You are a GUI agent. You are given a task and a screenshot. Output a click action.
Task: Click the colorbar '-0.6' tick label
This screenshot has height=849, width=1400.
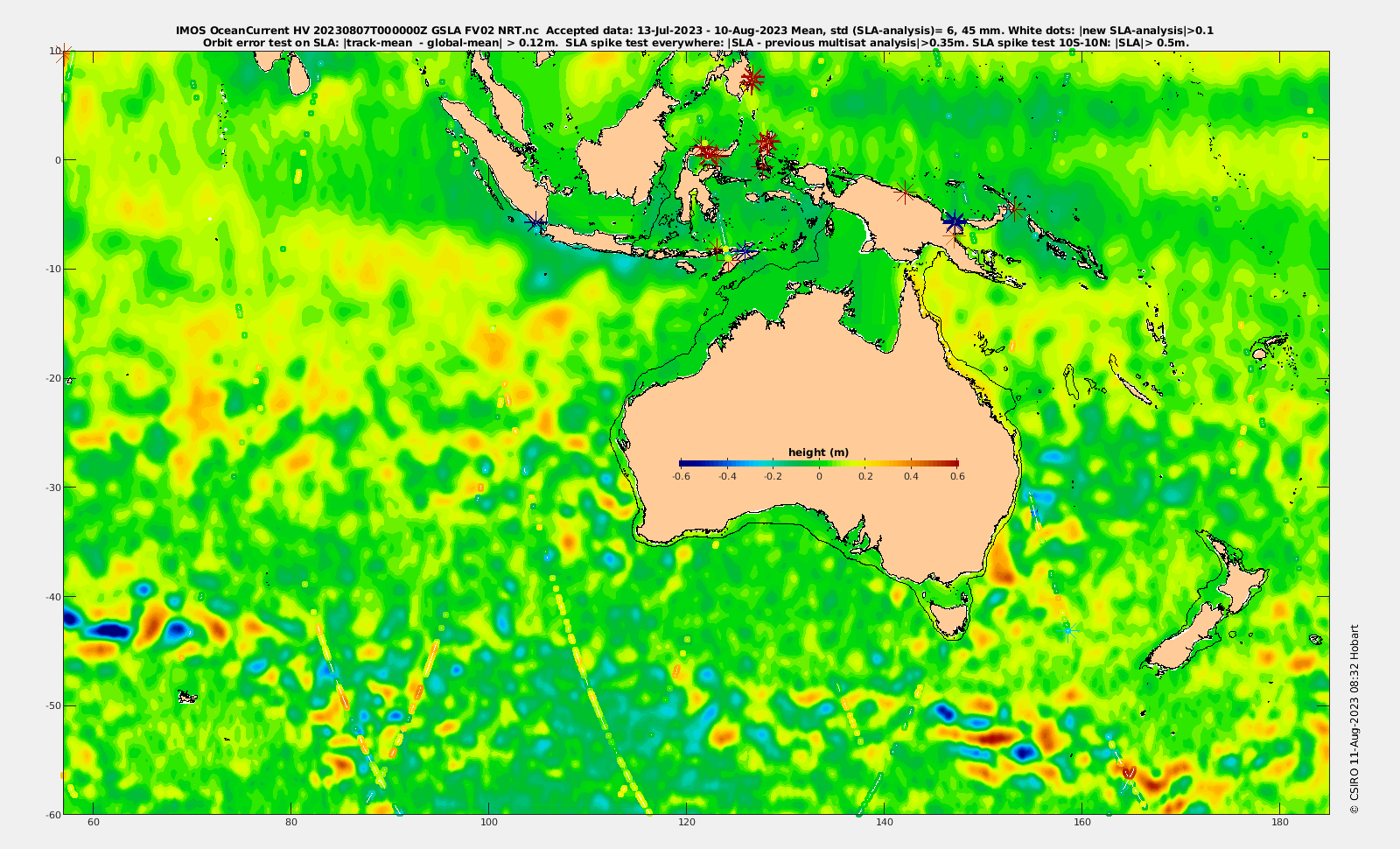[x=681, y=477]
